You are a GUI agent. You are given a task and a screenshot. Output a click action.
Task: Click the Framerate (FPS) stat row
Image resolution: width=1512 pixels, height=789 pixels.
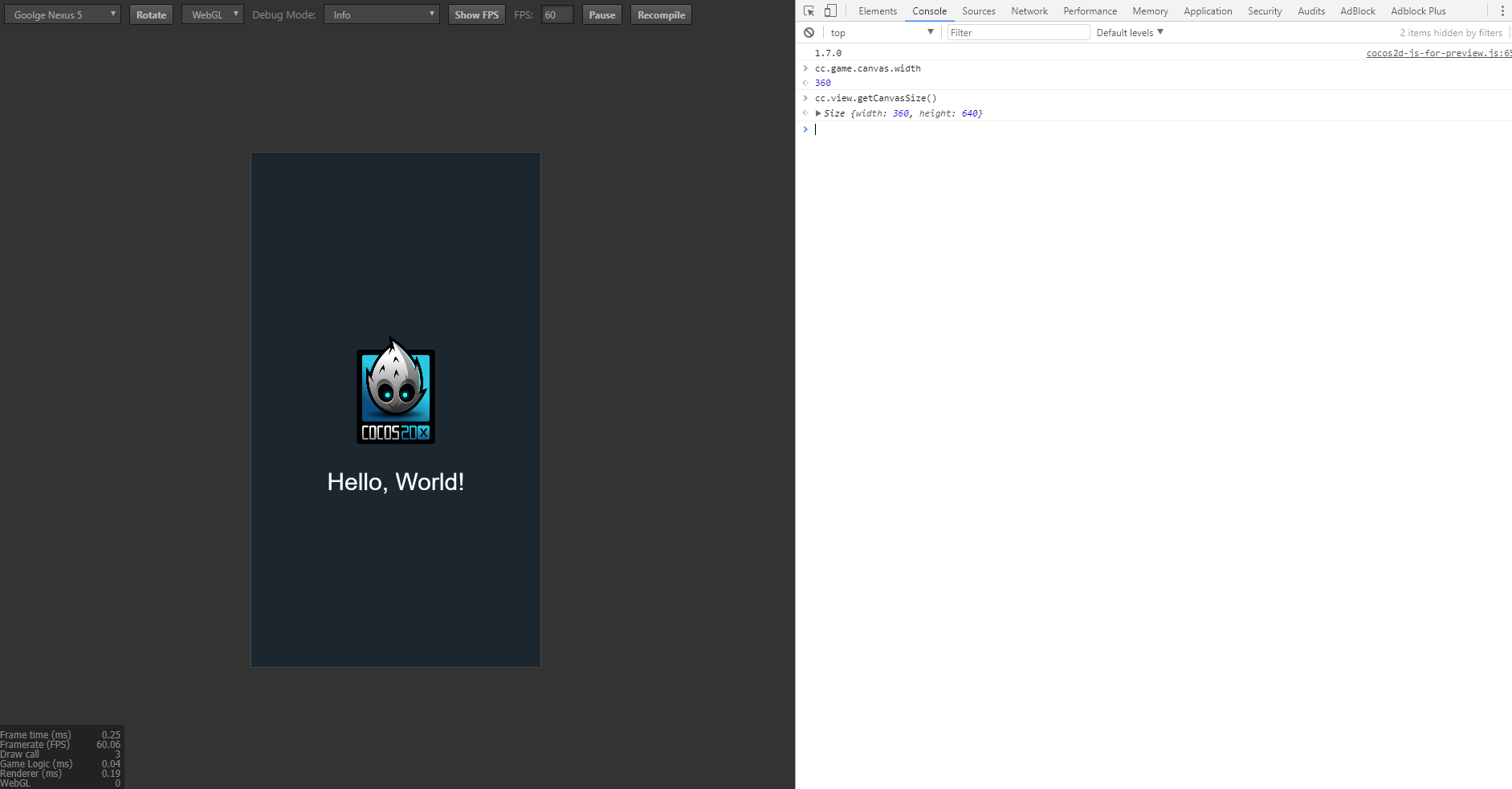60,745
